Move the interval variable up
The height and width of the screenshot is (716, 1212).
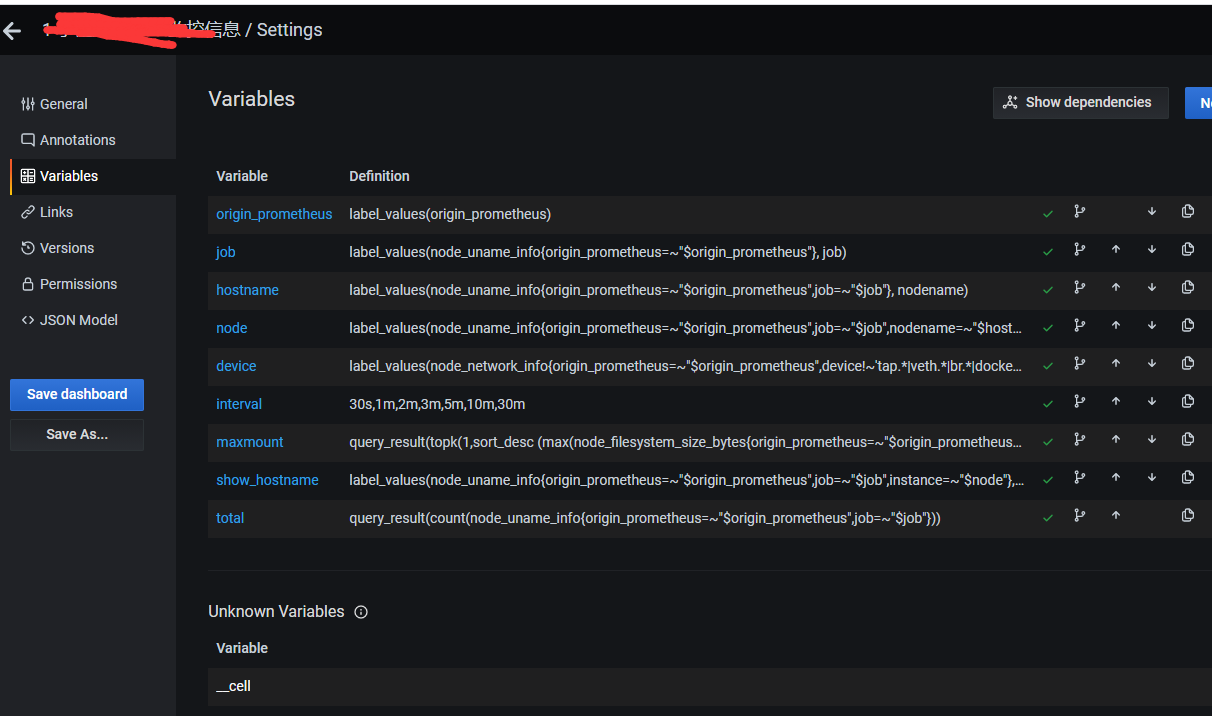[1116, 402]
